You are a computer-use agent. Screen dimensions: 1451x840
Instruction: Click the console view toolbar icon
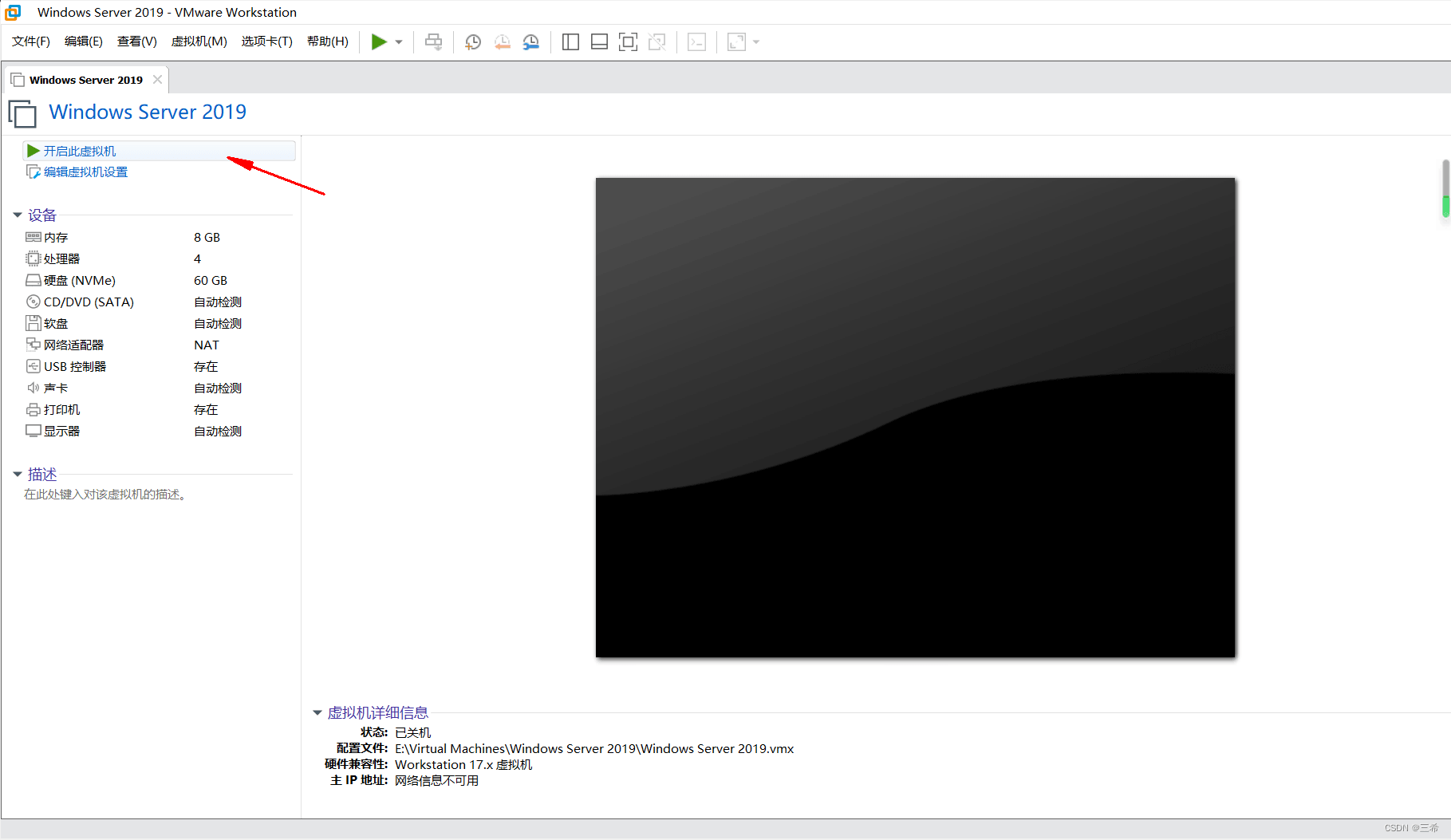(x=696, y=42)
